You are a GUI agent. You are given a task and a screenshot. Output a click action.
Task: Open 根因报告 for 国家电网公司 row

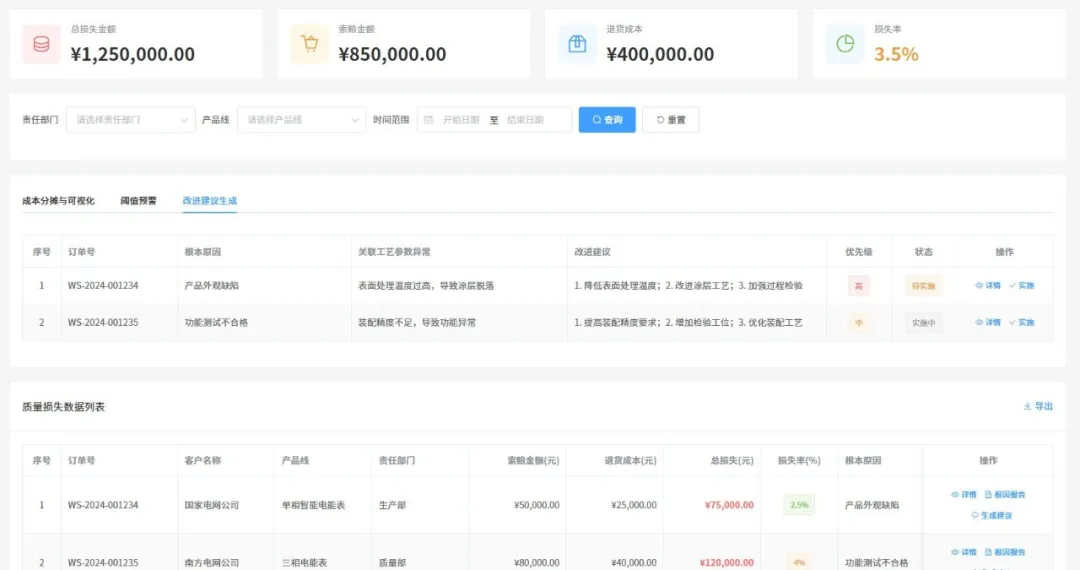(1004, 495)
